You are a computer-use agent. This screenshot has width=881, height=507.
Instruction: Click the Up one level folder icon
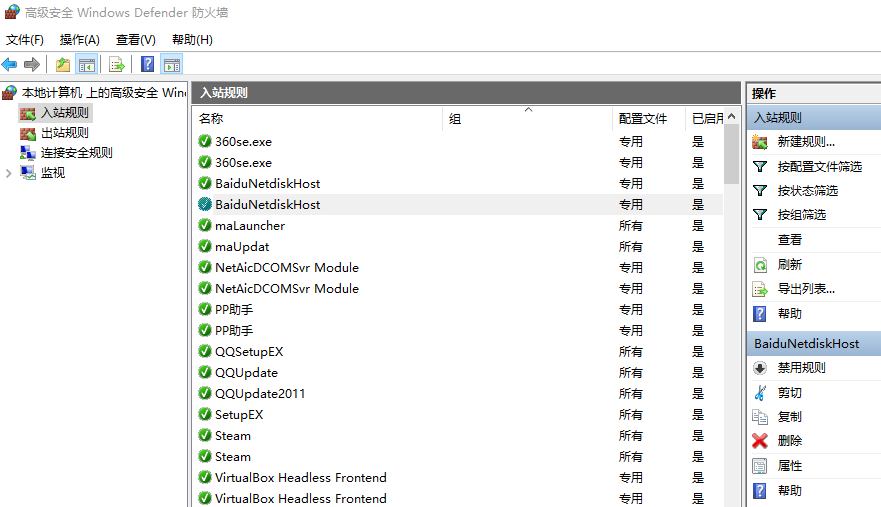click(x=63, y=65)
